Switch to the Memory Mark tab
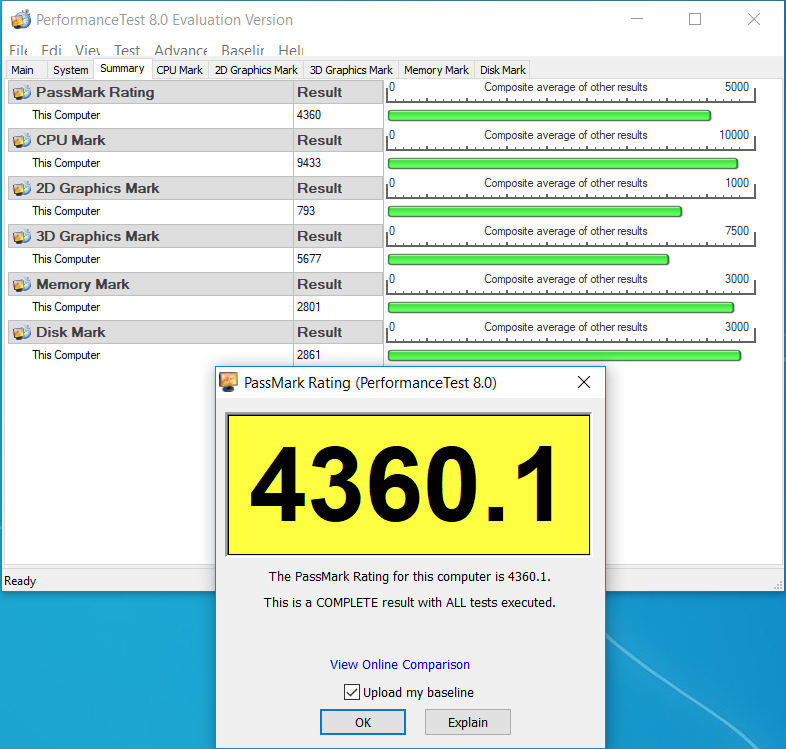 tap(436, 70)
